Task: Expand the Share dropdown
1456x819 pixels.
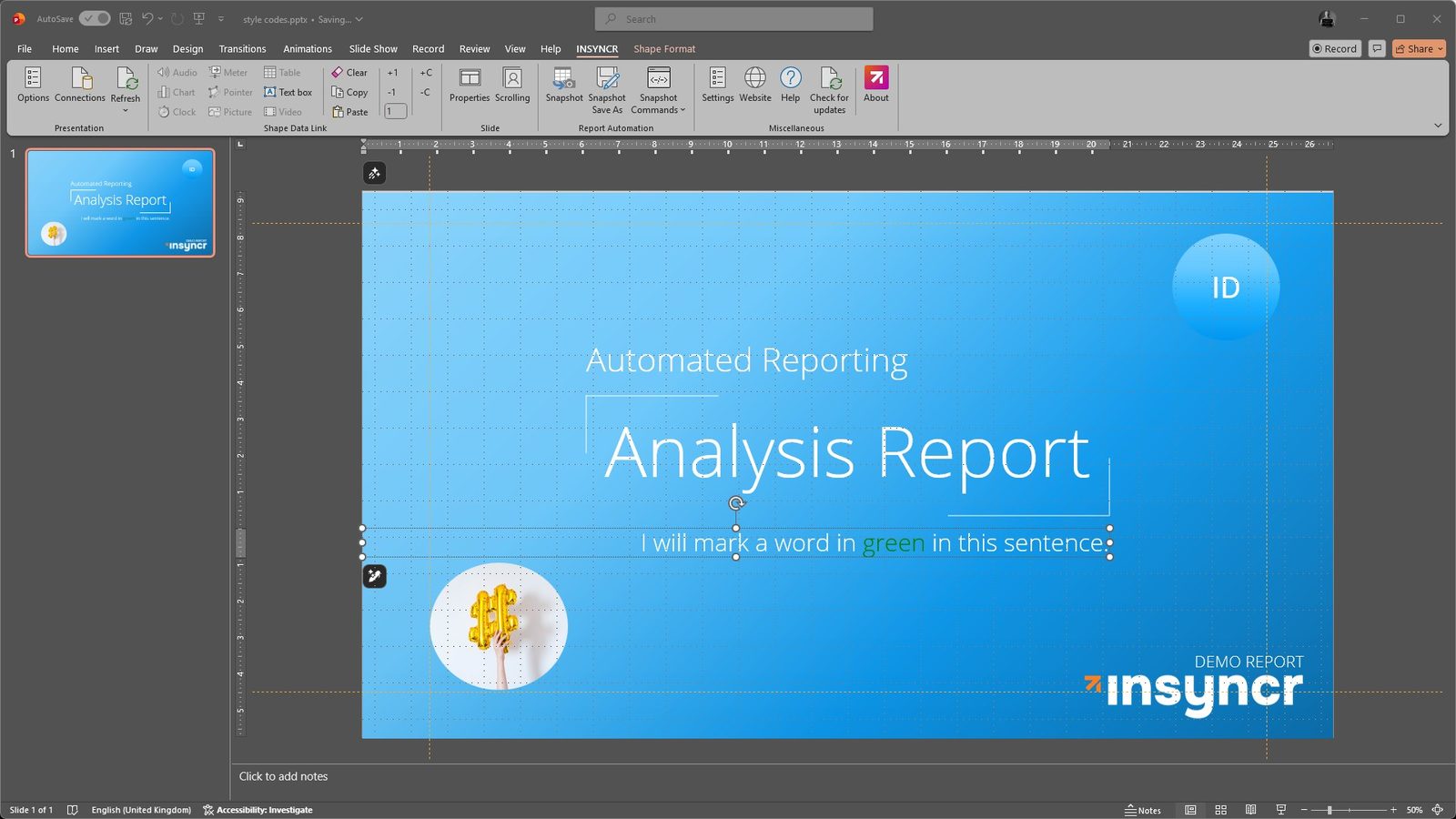Action: coord(1441,49)
